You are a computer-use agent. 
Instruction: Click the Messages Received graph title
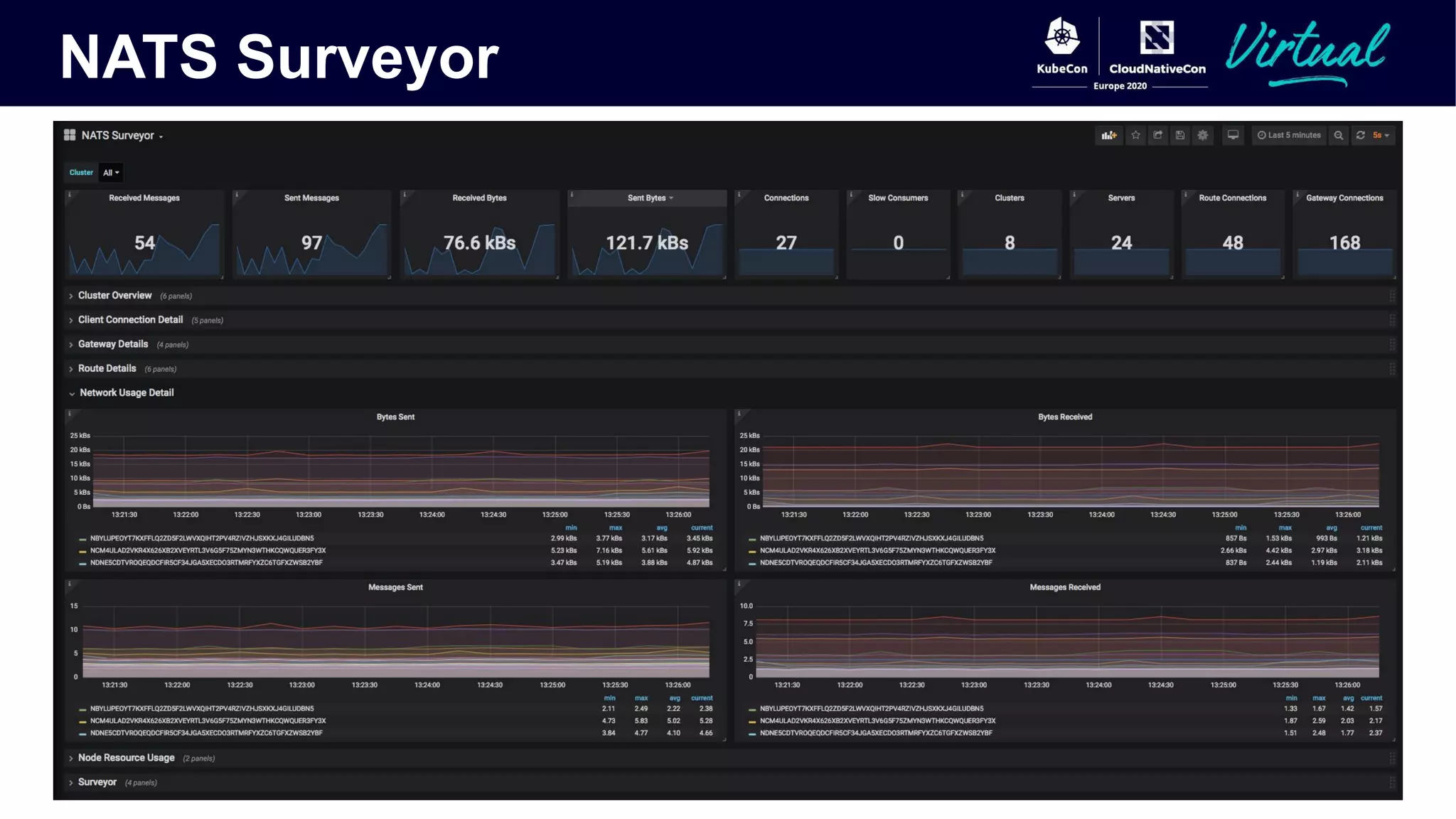[x=1065, y=587]
